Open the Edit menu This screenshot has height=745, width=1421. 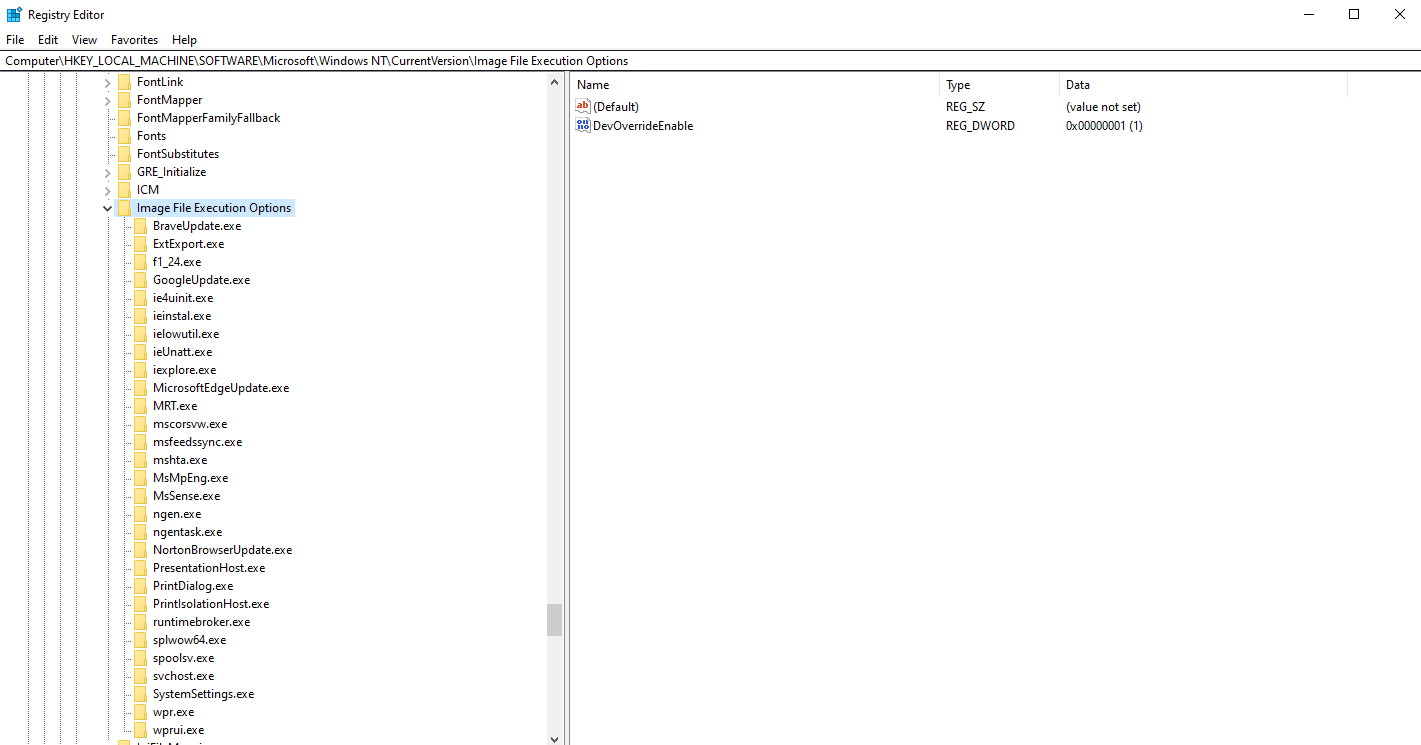click(48, 40)
